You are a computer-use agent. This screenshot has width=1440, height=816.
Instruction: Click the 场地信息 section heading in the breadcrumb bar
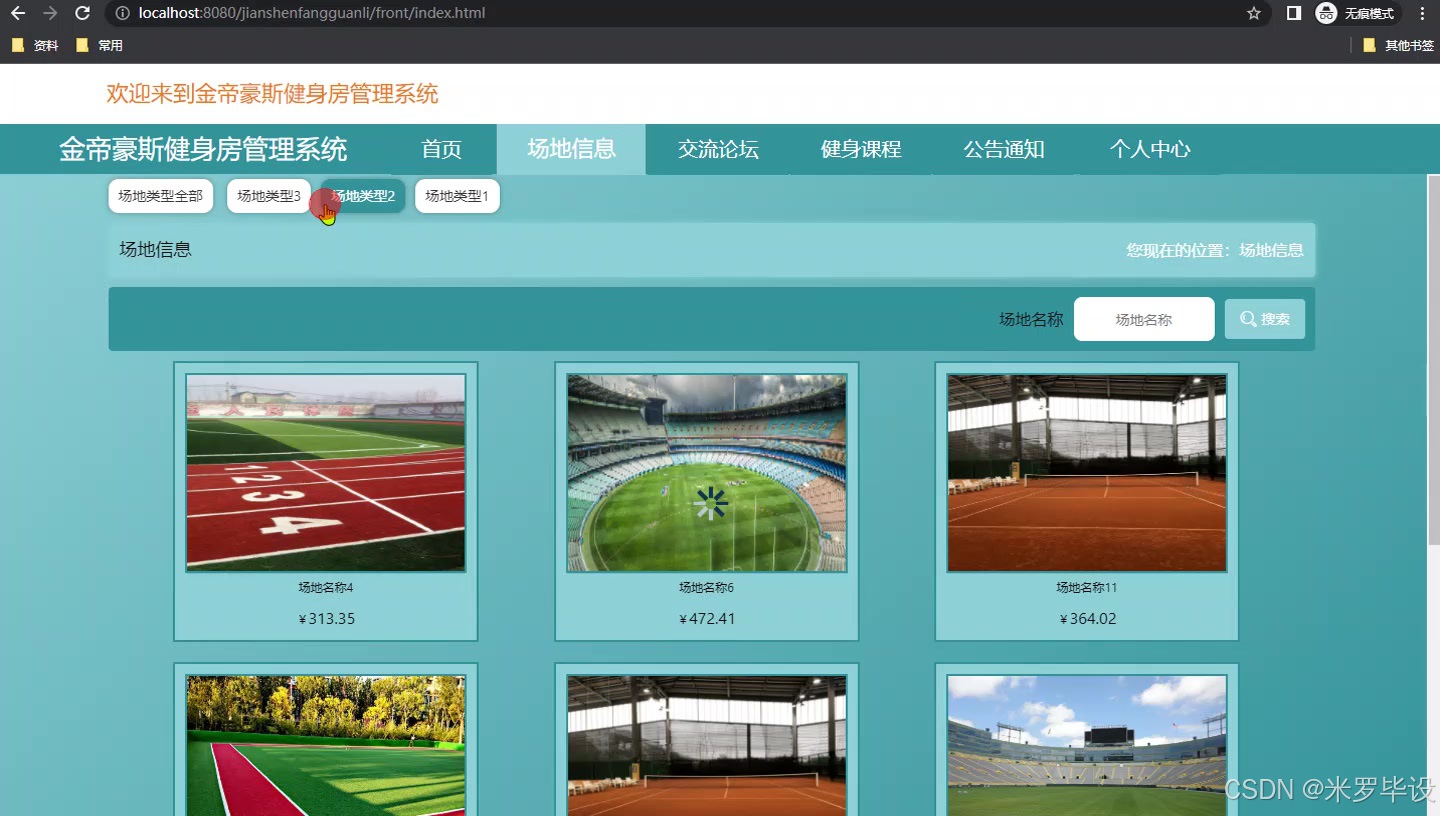[x=155, y=250]
